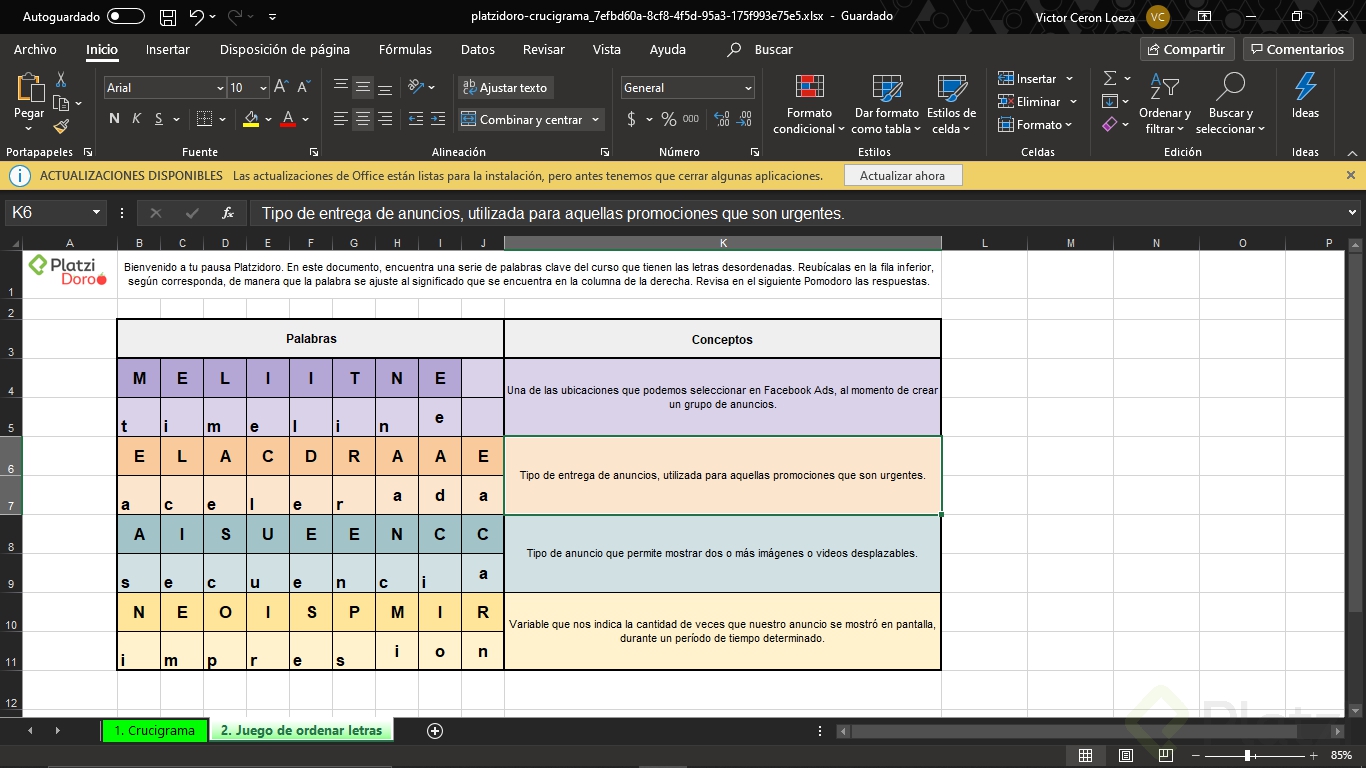This screenshot has width=1366, height=768.
Task: Apply the yellow fill color bucket
Action: (251, 119)
